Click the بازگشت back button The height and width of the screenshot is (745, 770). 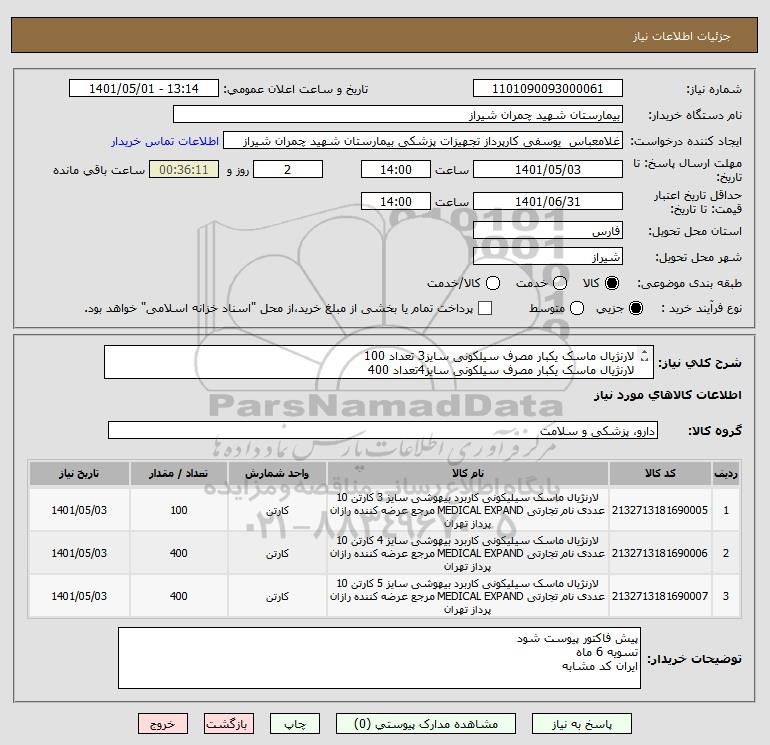tap(229, 724)
